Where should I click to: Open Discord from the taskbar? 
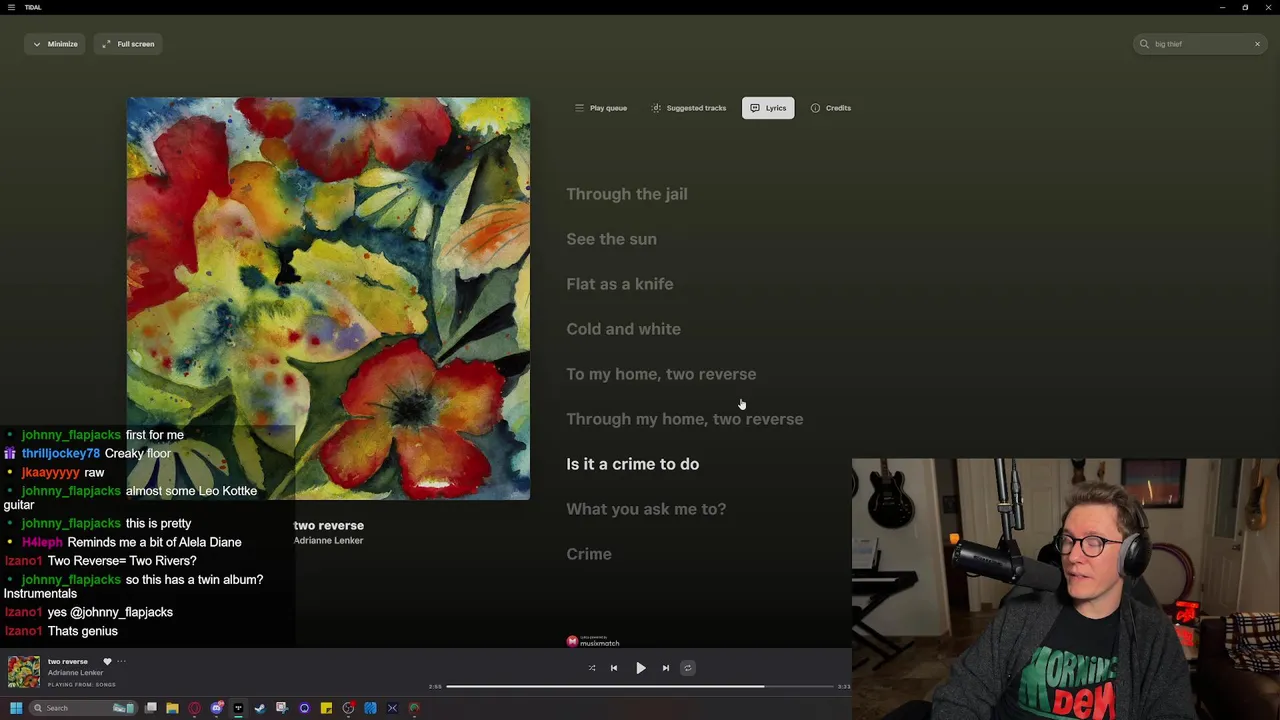[x=216, y=708]
